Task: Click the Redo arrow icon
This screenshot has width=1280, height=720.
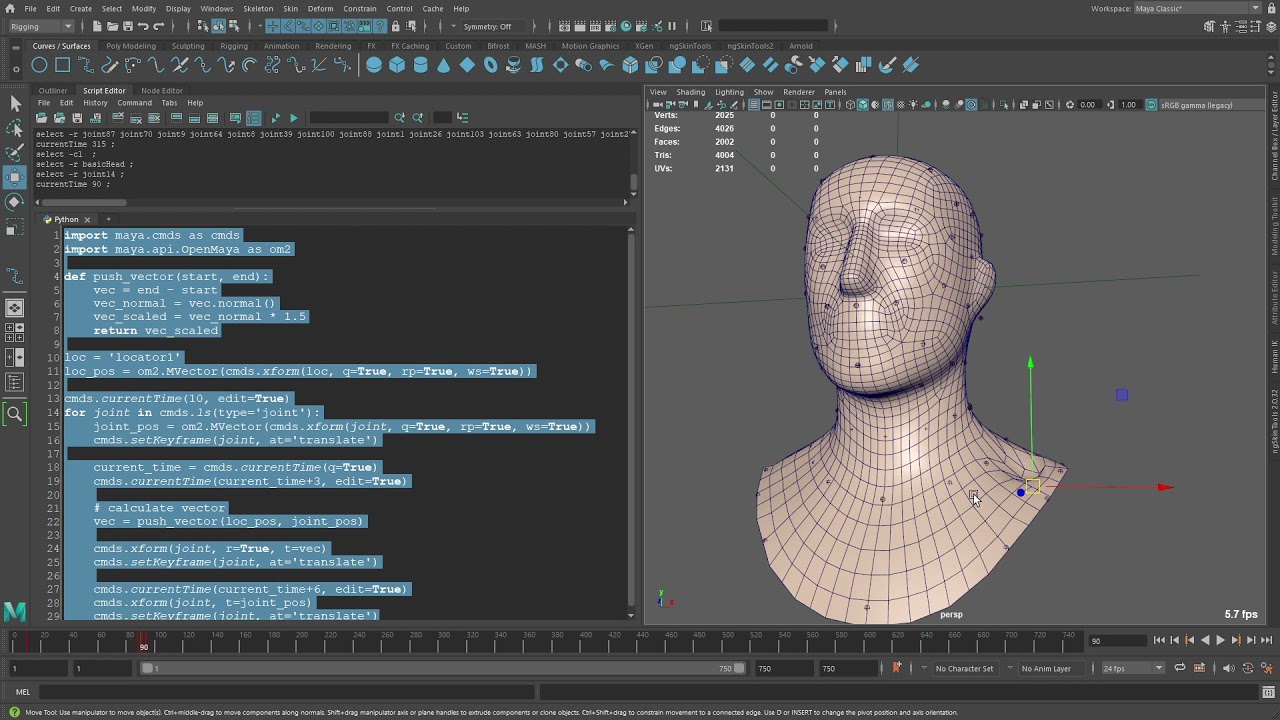Action: (x=158, y=26)
